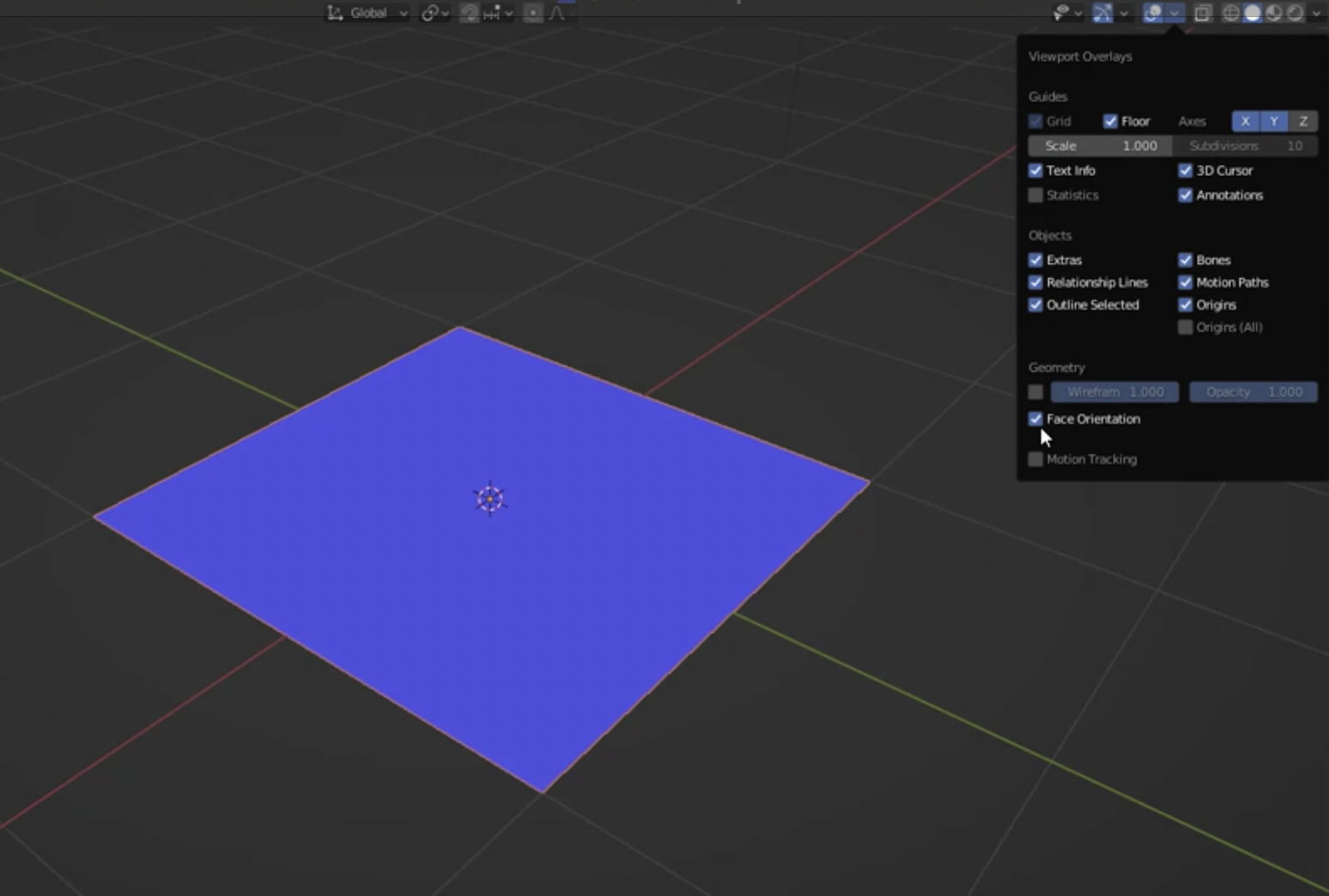Click the Scale 1.000 field
The width and height of the screenshot is (1329, 896).
click(x=1100, y=146)
